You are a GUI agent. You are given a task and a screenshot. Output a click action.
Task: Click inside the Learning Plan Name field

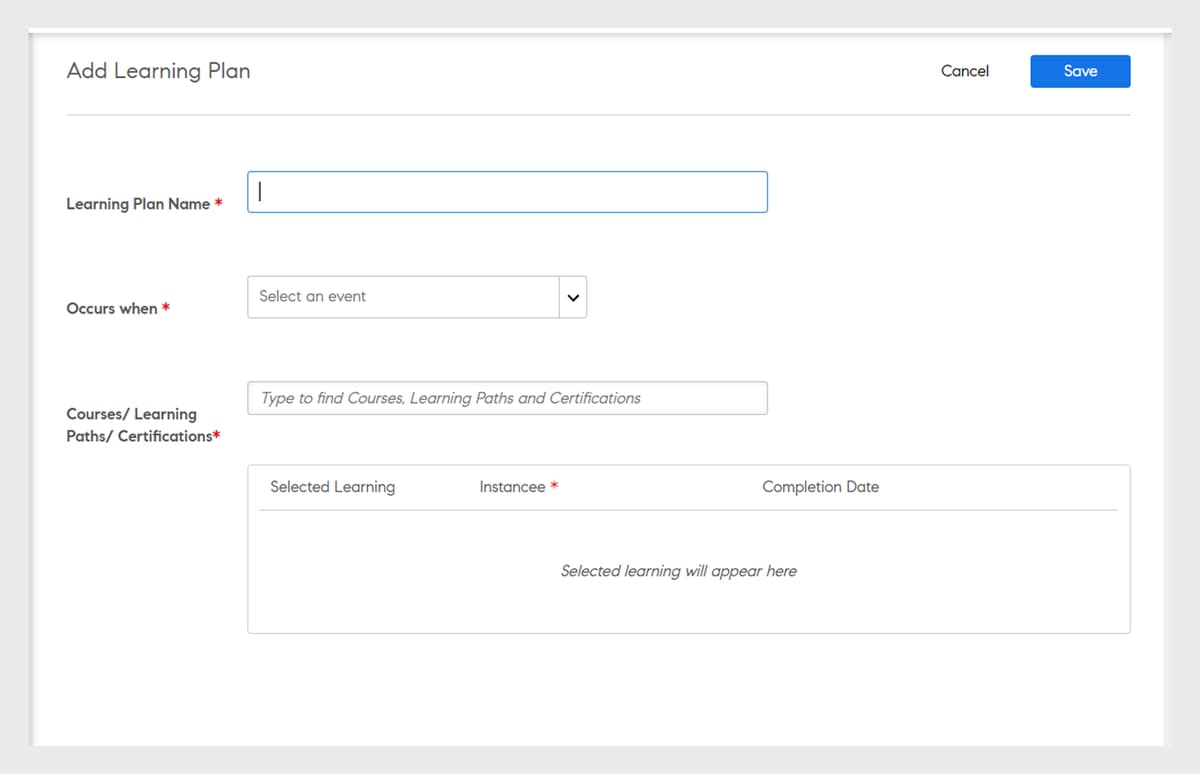click(507, 191)
